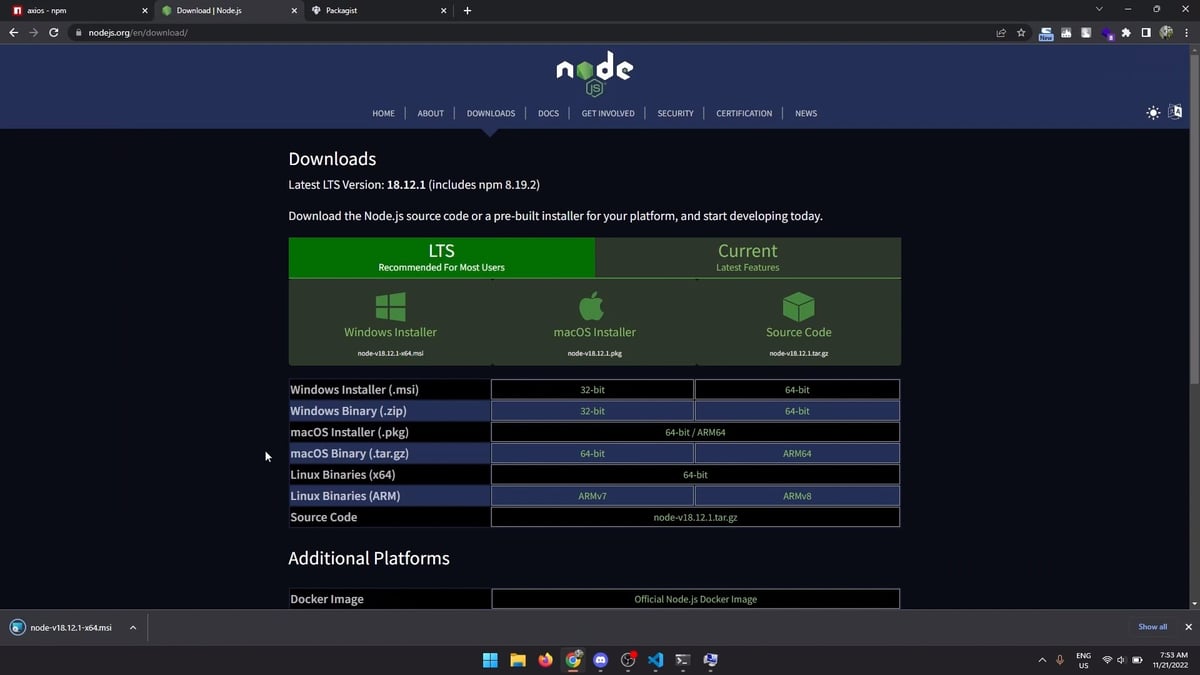Download macOS Binary ARM64
This screenshot has height=675, width=1200.
(x=797, y=454)
